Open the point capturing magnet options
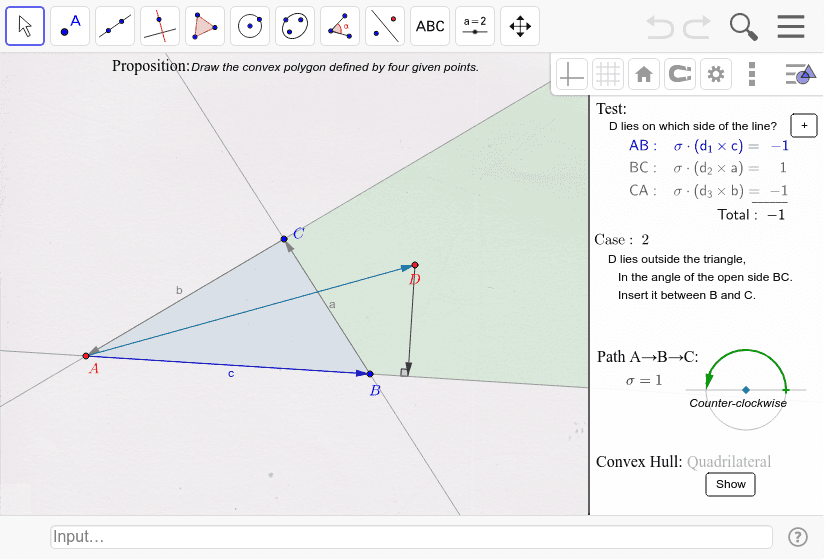The image size is (825, 560). click(680, 74)
